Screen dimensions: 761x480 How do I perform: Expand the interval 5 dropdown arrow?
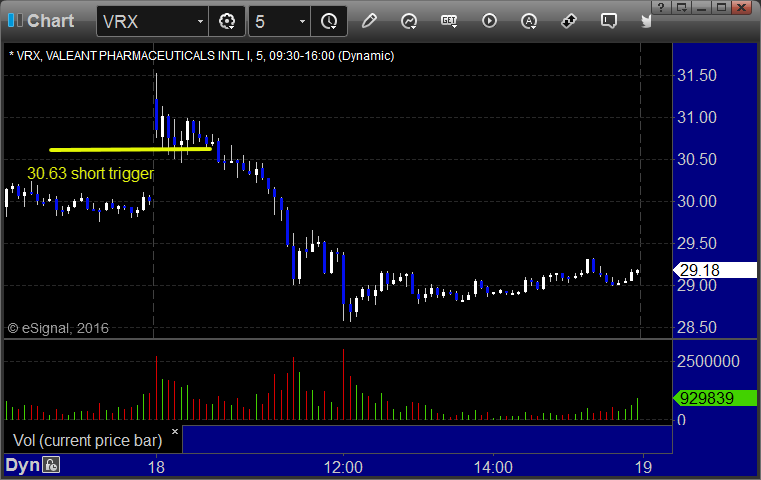click(302, 22)
